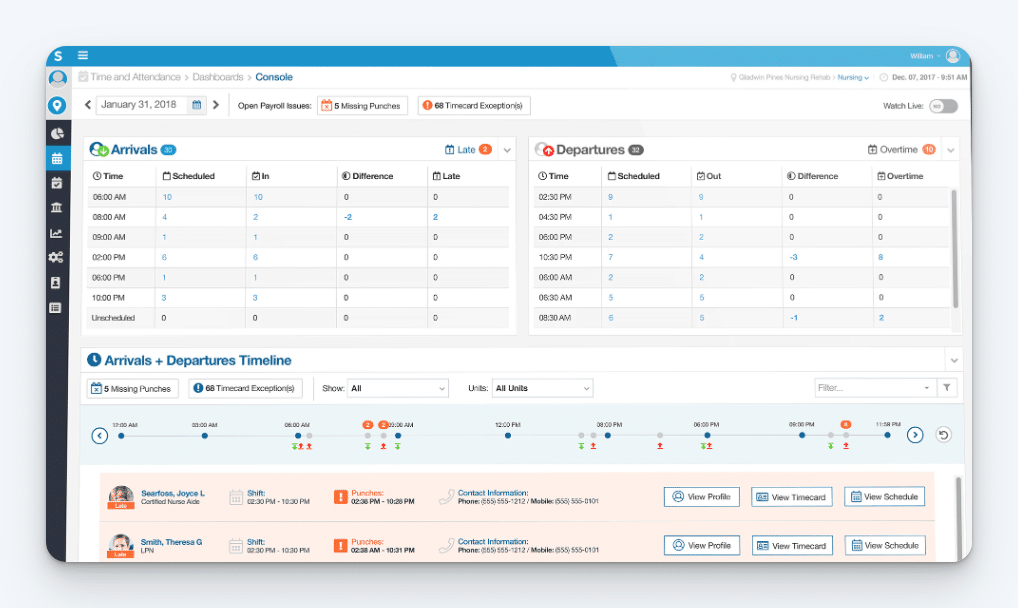Collapse the Arrivals panel chevron
Screen dimensions: 1018x608
click(507, 151)
